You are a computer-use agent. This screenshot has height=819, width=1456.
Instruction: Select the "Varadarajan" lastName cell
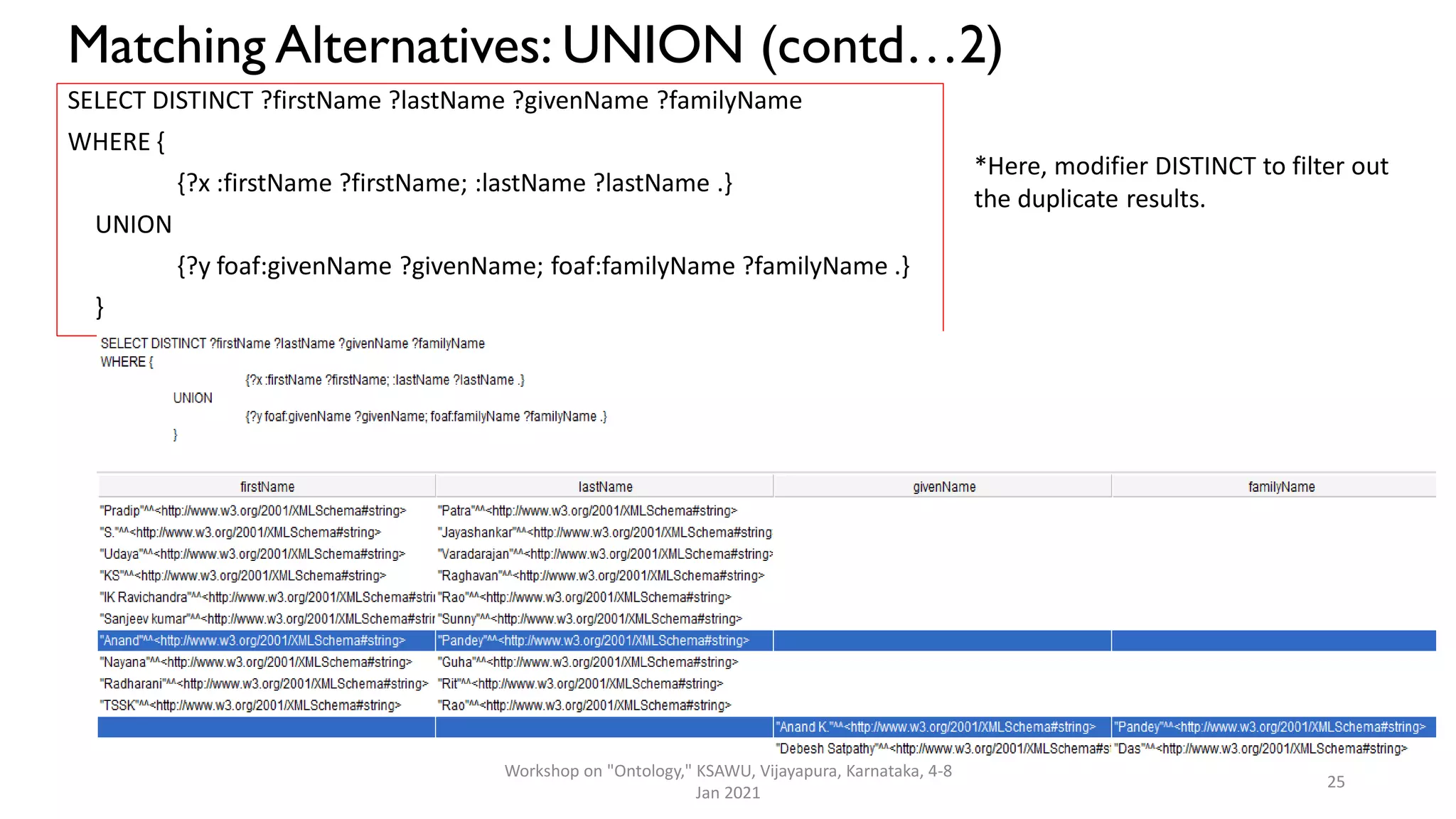pyautogui.click(x=604, y=554)
